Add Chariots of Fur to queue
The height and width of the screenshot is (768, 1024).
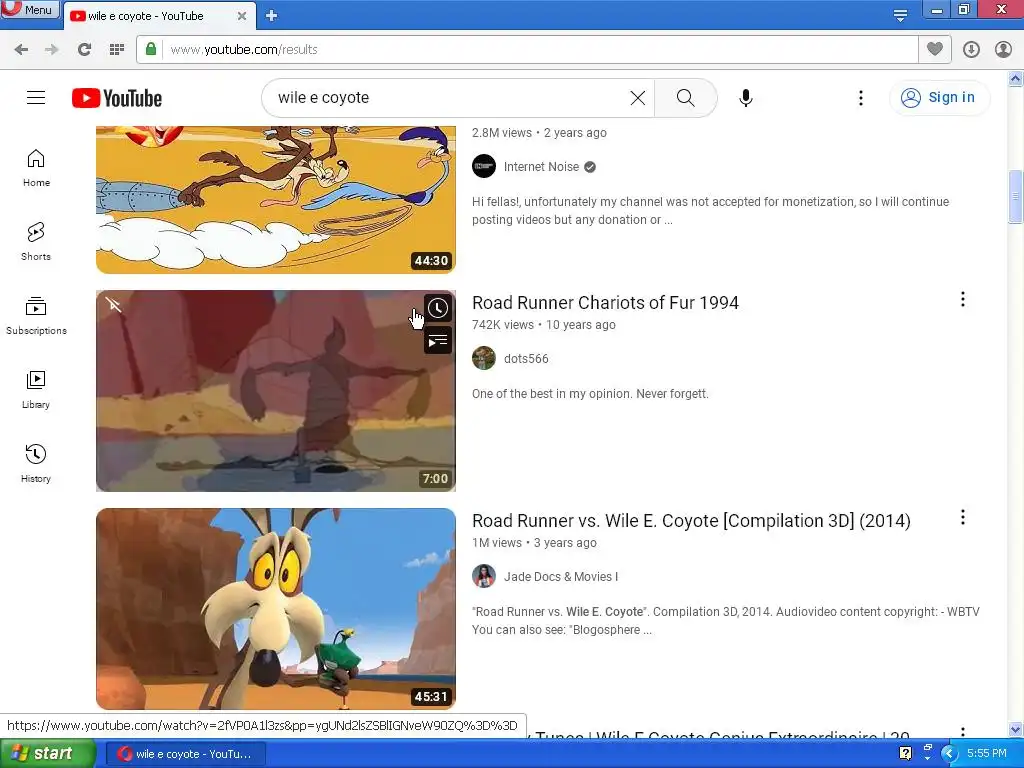coord(438,340)
